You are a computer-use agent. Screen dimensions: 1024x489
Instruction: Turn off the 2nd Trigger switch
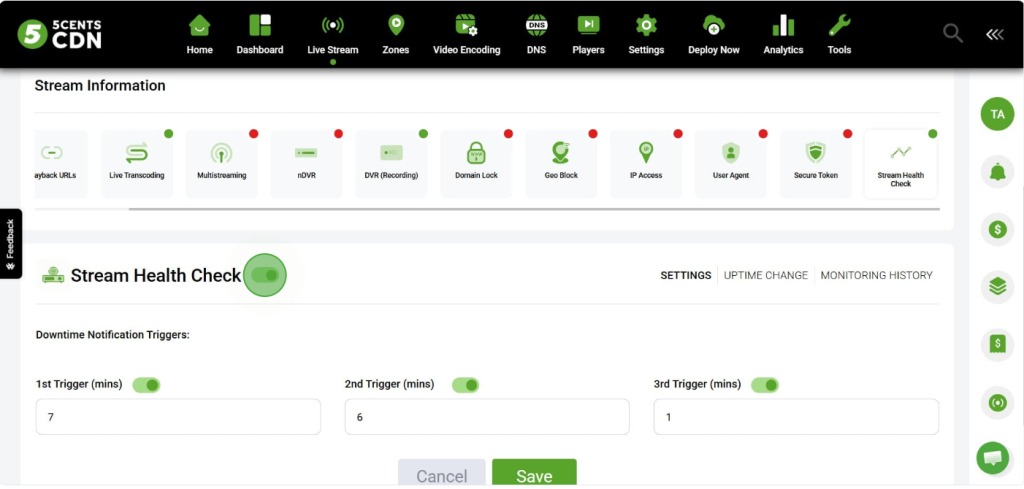coord(465,385)
